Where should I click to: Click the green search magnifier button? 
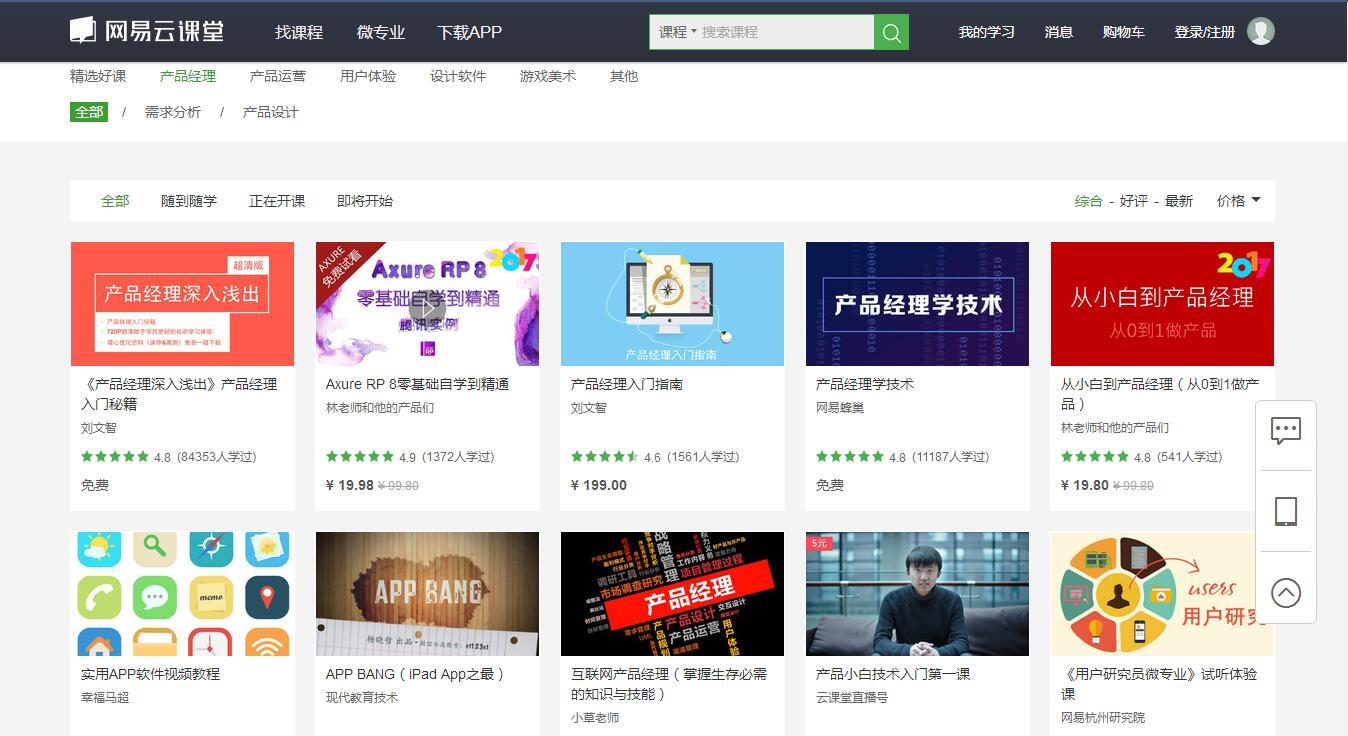pyautogui.click(x=891, y=32)
